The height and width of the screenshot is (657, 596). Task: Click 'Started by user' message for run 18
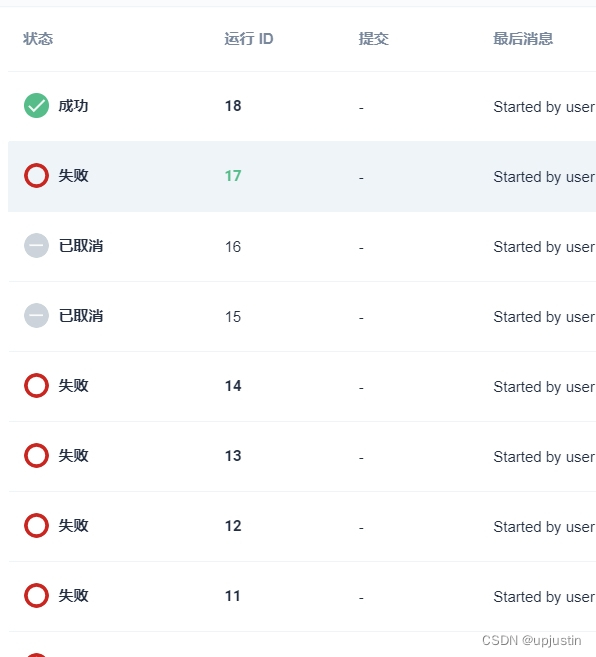point(544,107)
